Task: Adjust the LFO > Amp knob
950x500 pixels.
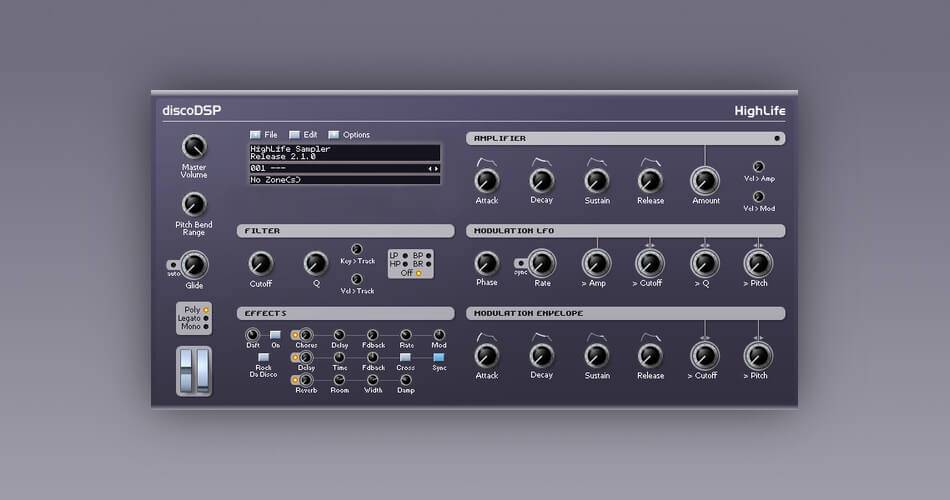Action: click(597, 264)
